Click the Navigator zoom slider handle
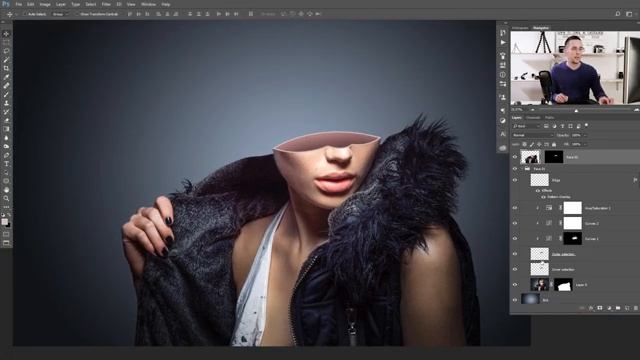This screenshot has height=360, width=640. coord(576,110)
